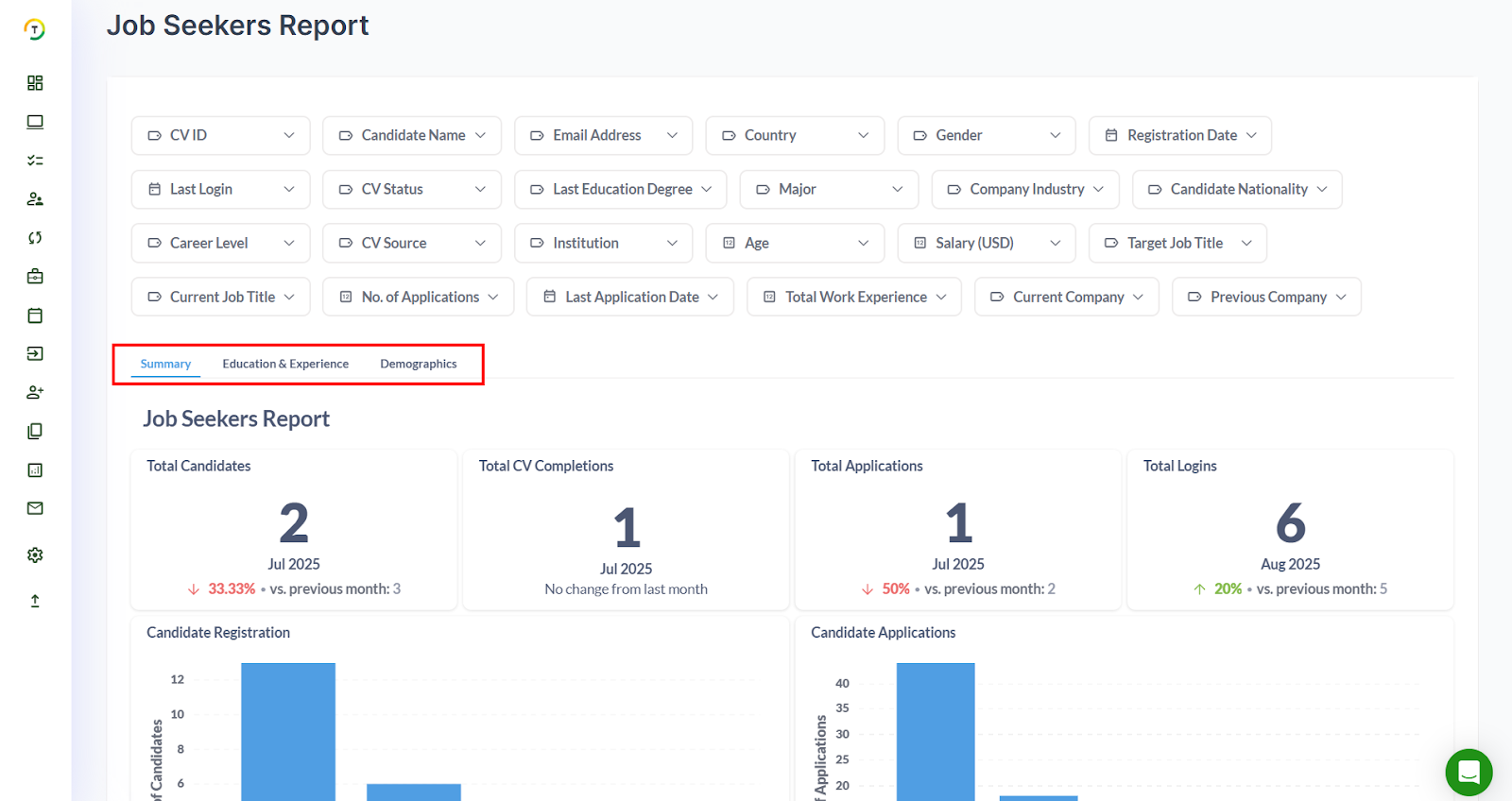Click the briefcase jobs icon in sidebar
This screenshot has height=801, width=1512.
[x=35, y=277]
